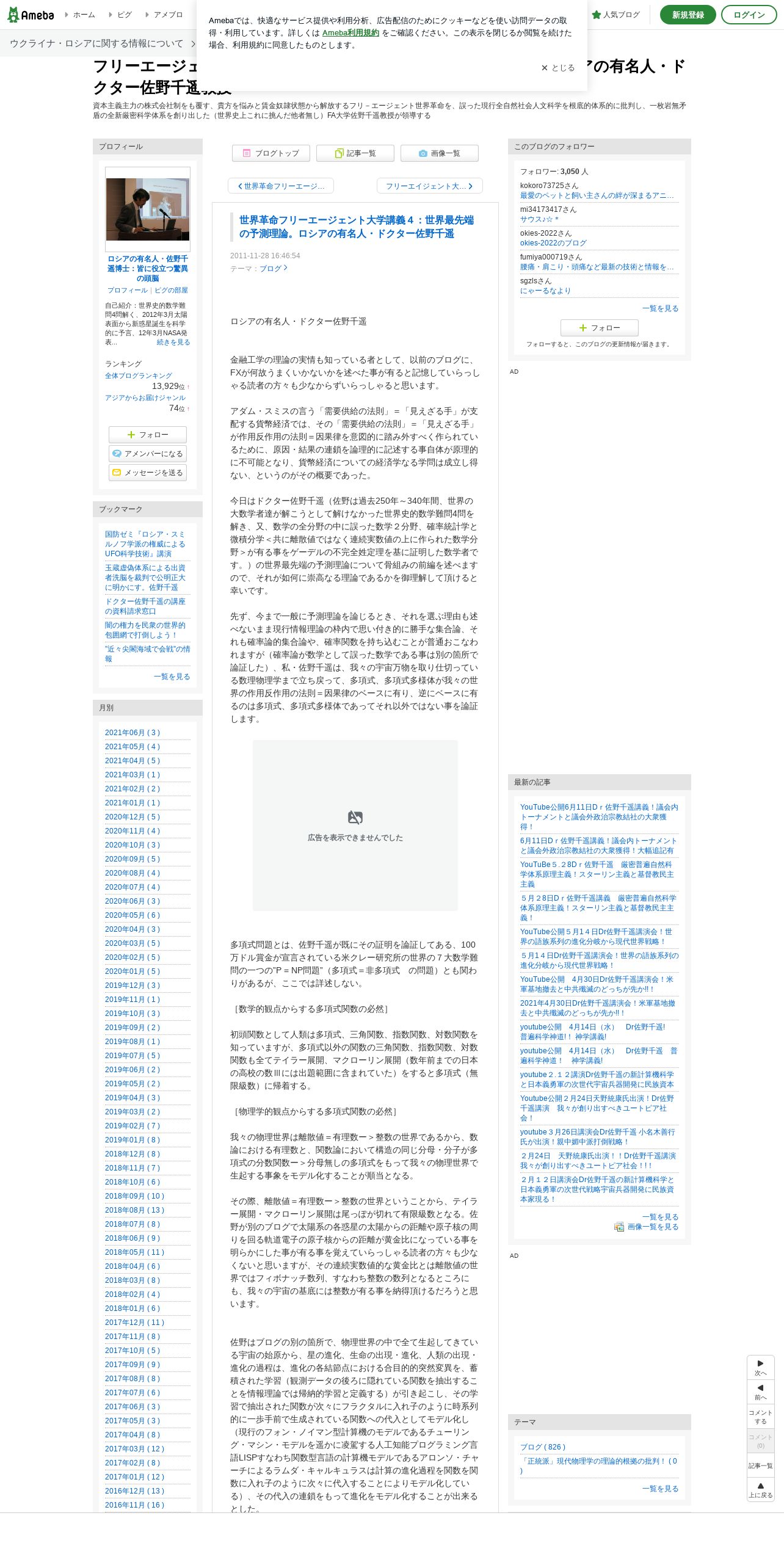The width and height of the screenshot is (784, 1568).
Task: View all bookmarks via 一覧を見る
Action: point(172,677)
